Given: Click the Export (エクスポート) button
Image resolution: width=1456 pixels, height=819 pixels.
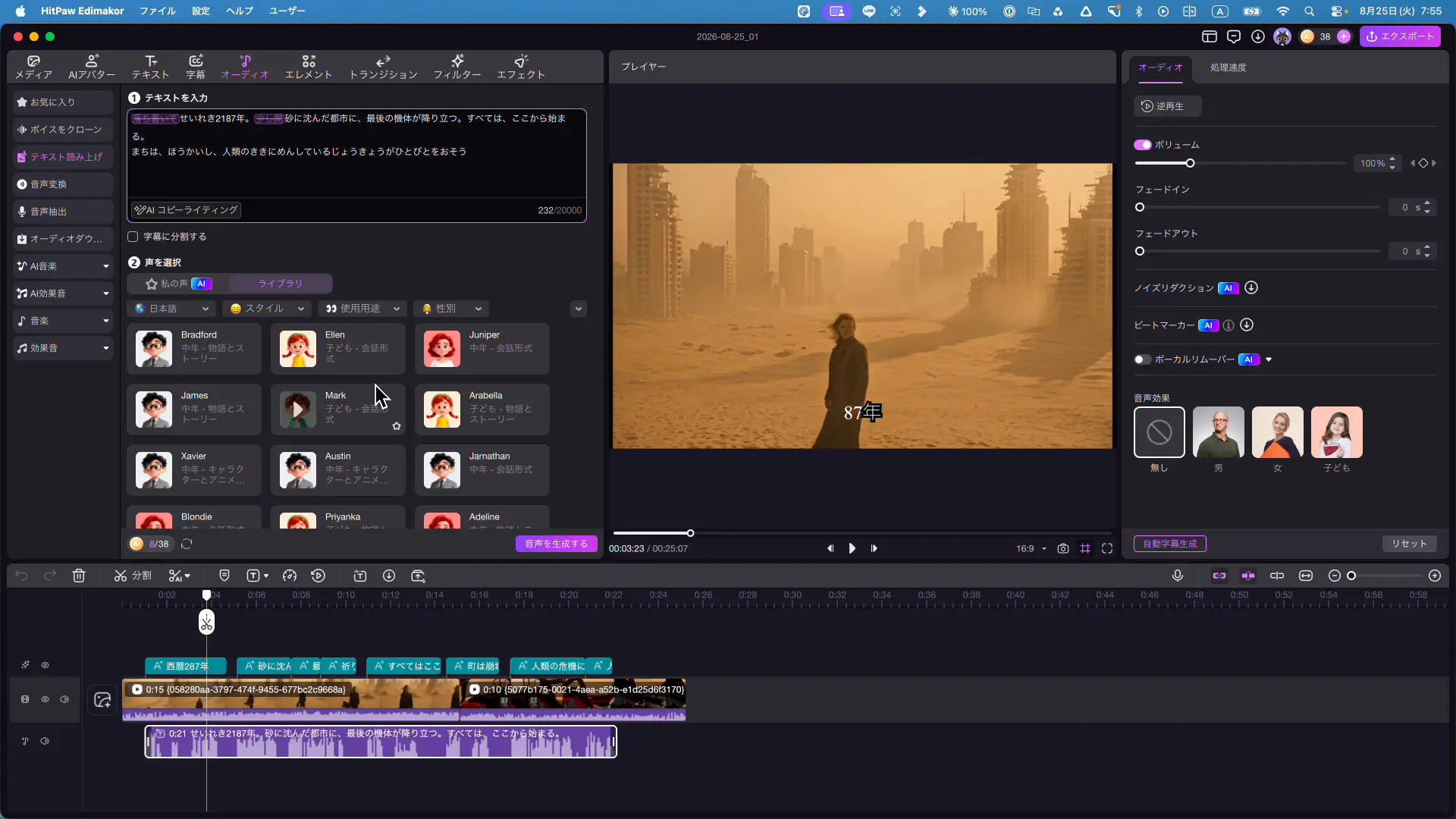Looking at the screenshot, I should pyautogui.click(x=1400, y=36).
